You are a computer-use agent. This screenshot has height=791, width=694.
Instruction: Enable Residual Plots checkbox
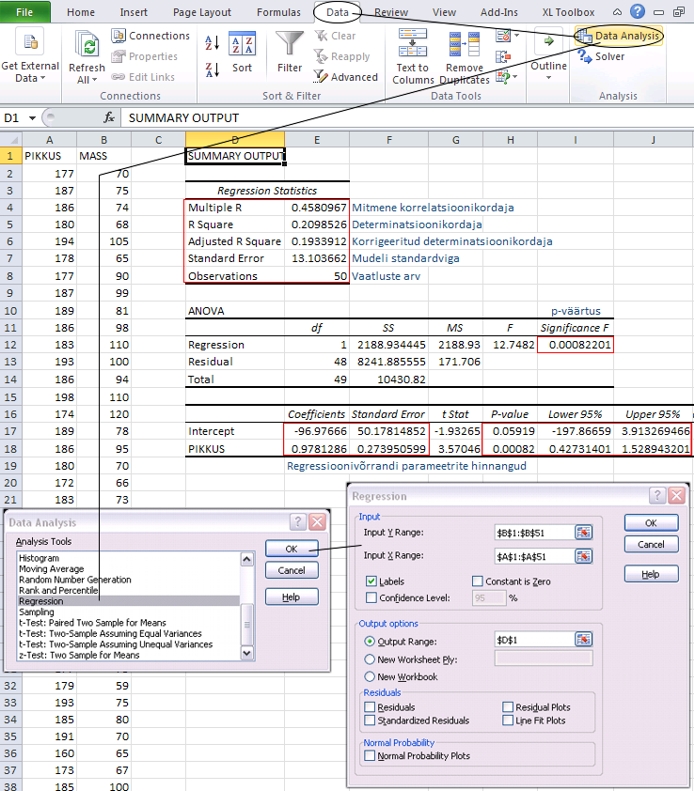click(x=508, y=707)
